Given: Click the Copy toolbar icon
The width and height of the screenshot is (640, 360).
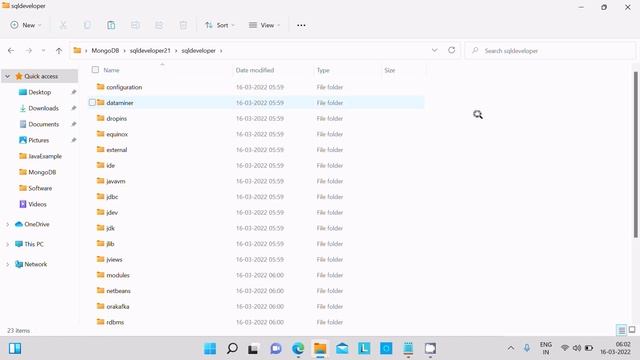Looking at the screenshot, I should (x=87, y=25).
